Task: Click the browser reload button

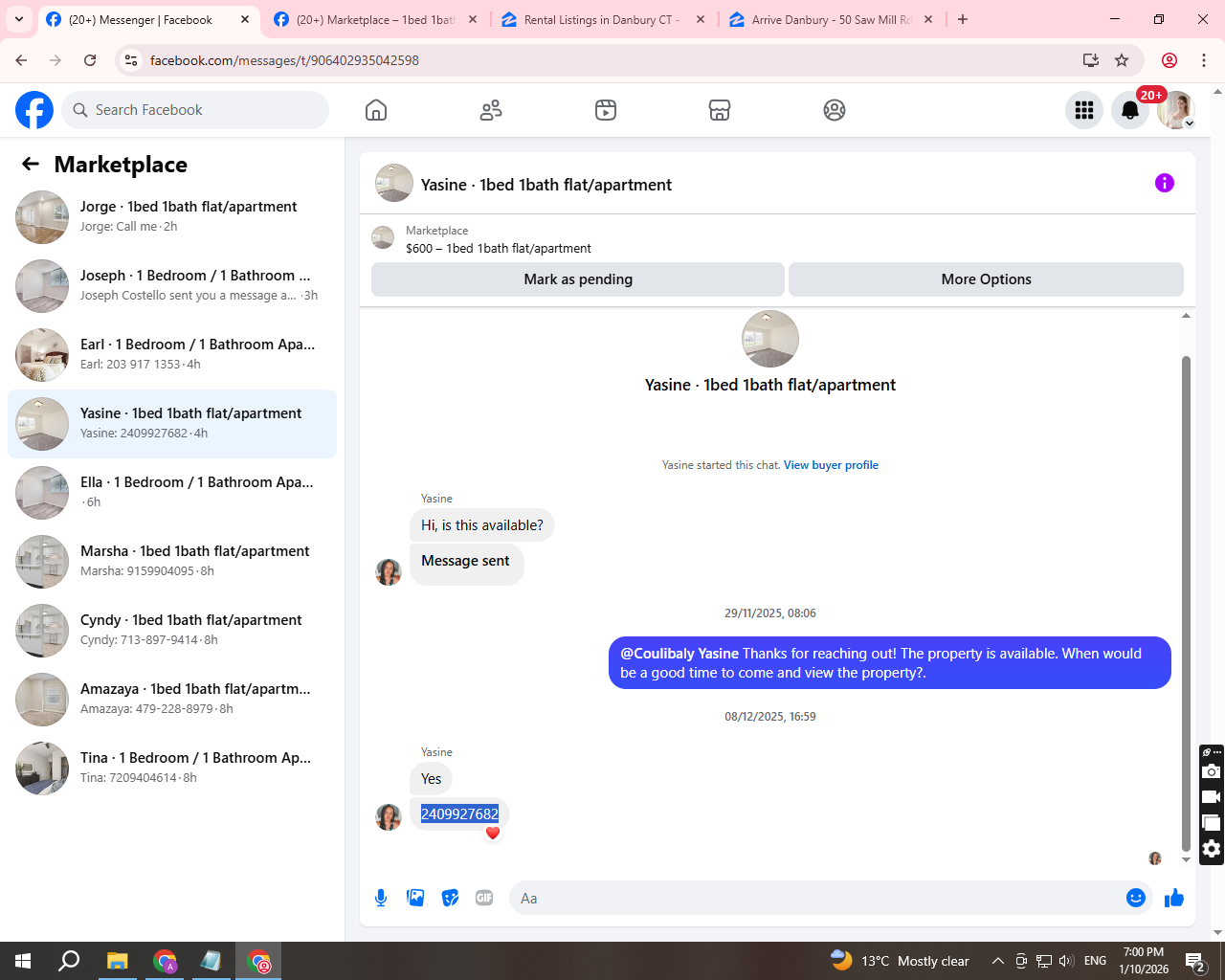Action: tap(90, 60)
